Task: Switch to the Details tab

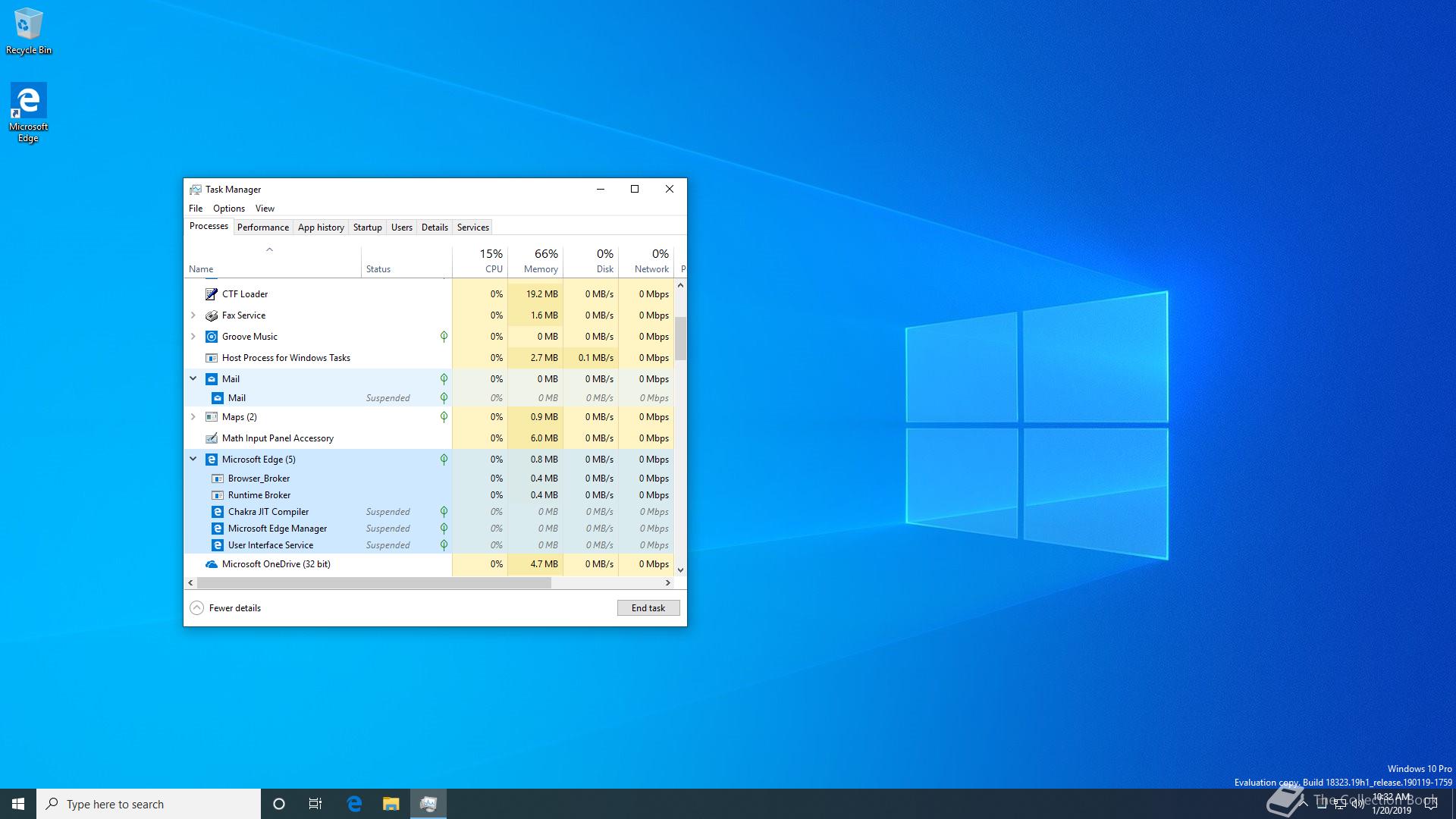Action: [435, 227]
